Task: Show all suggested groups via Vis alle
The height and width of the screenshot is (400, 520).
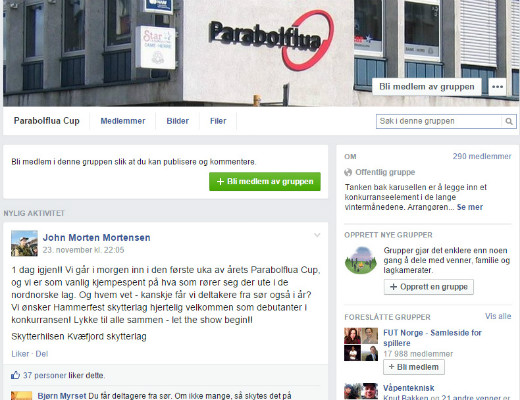Action: 498,316
